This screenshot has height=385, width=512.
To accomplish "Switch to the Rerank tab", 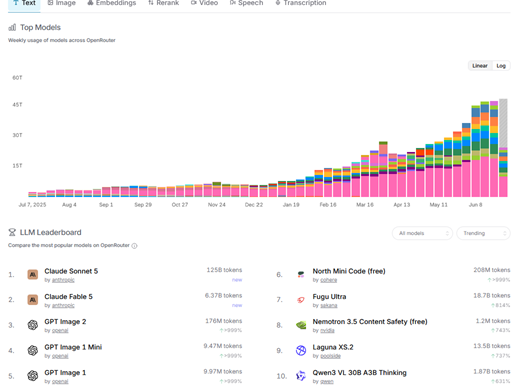I will point(163,3).
